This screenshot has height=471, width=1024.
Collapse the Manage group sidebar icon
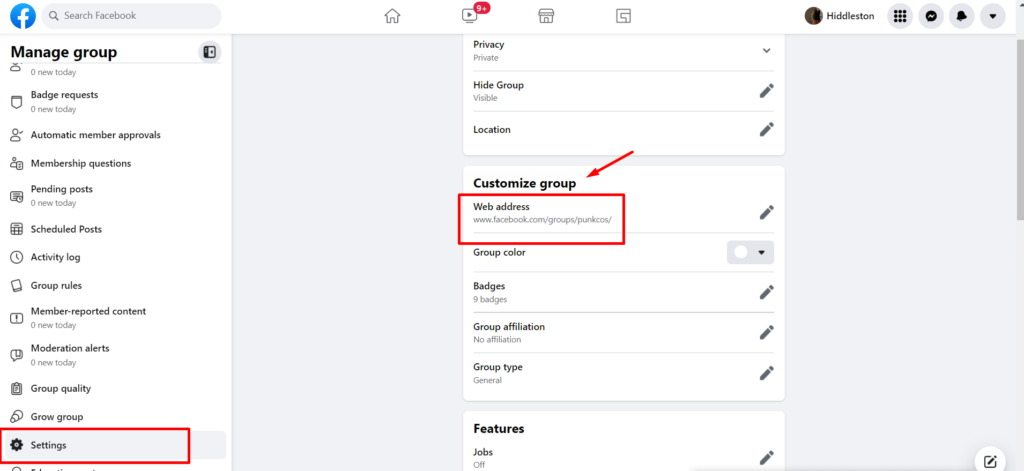pyautogui.click(x=210, y=52)
